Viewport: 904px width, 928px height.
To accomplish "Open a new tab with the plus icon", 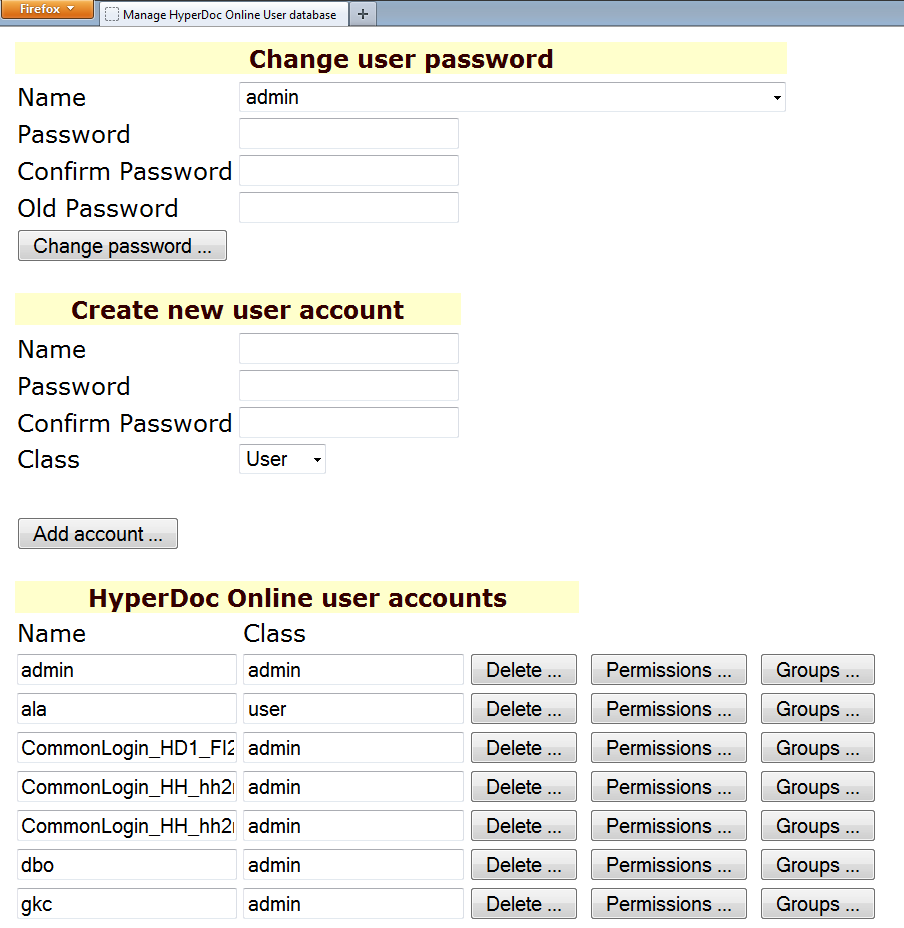I will [x=363, y=14].
